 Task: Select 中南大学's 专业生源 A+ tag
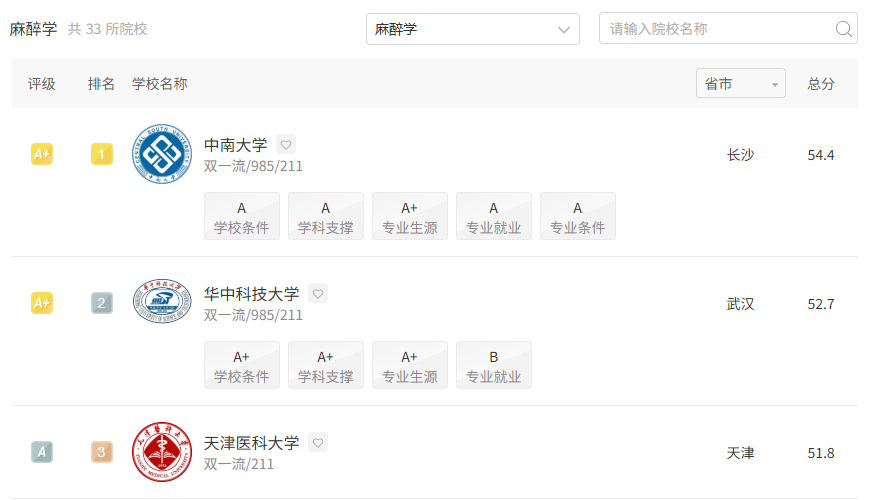pos(410,216)
